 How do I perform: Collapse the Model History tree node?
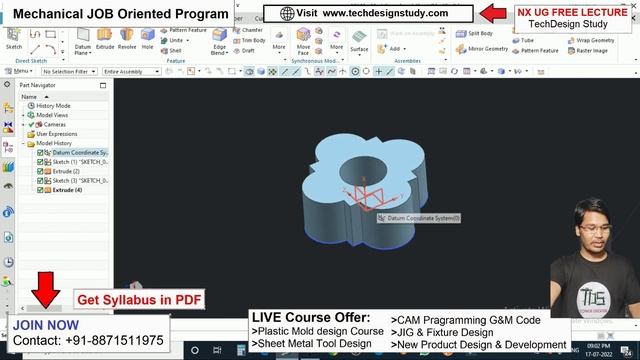pyautogui.click(x=23, y=143)
